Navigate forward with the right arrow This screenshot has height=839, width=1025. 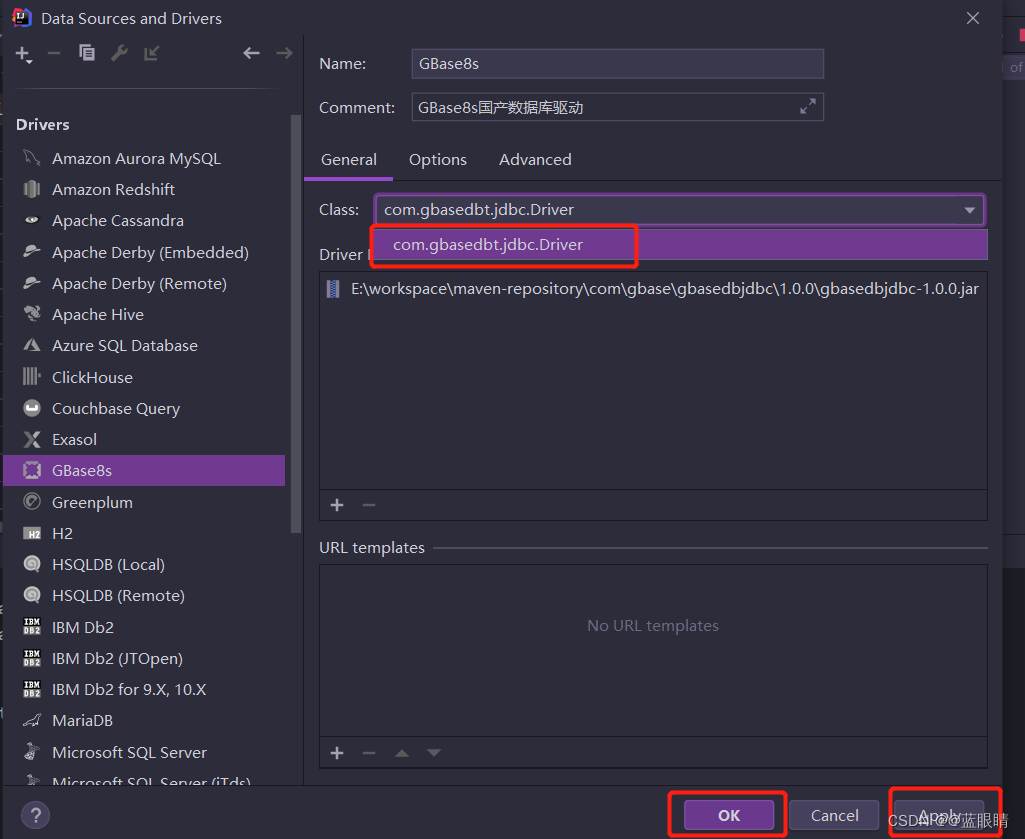pyautogui.click(x=284, y=53)
